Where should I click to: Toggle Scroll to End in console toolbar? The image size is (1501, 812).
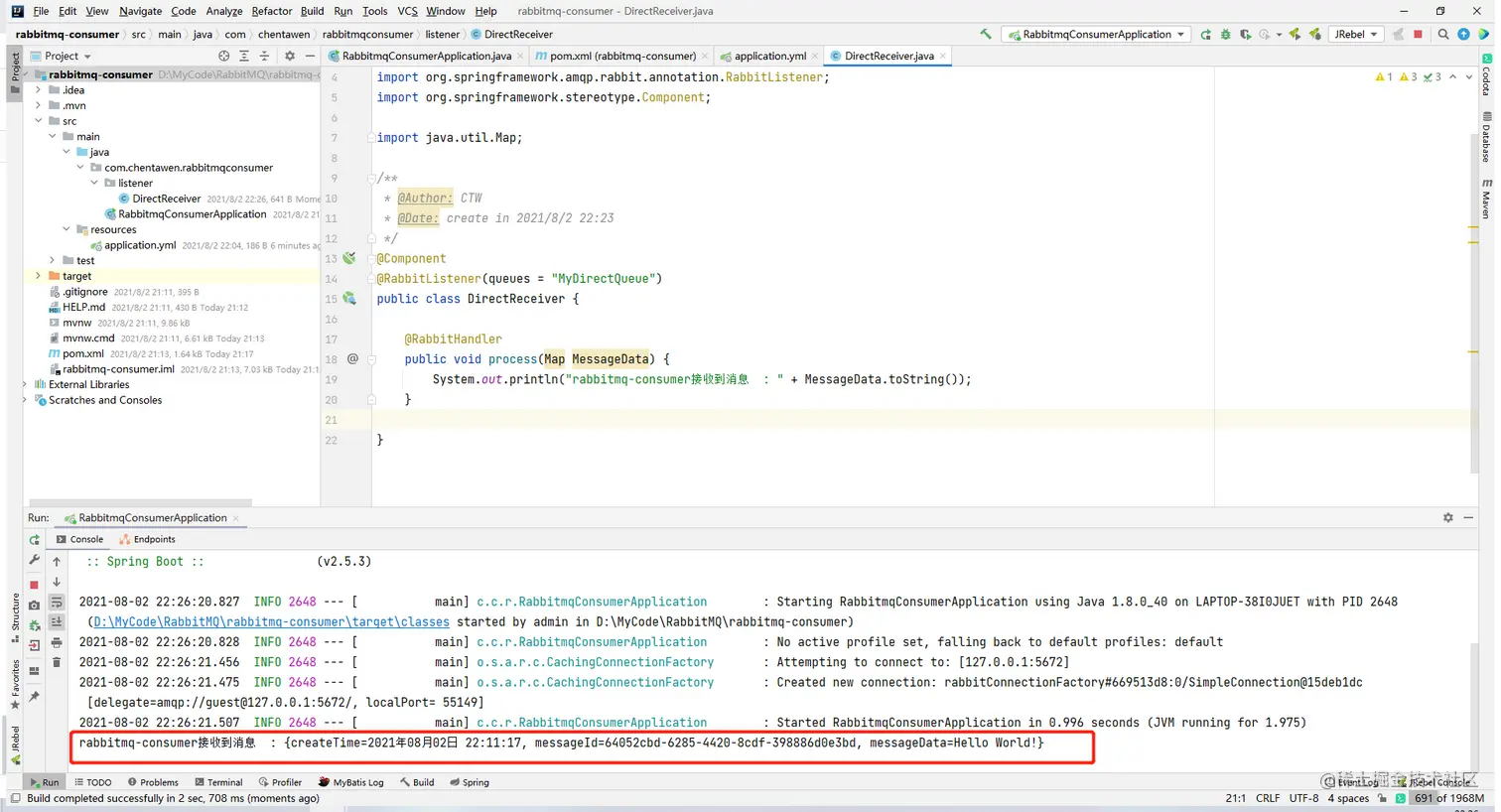[x=57, y=622]
